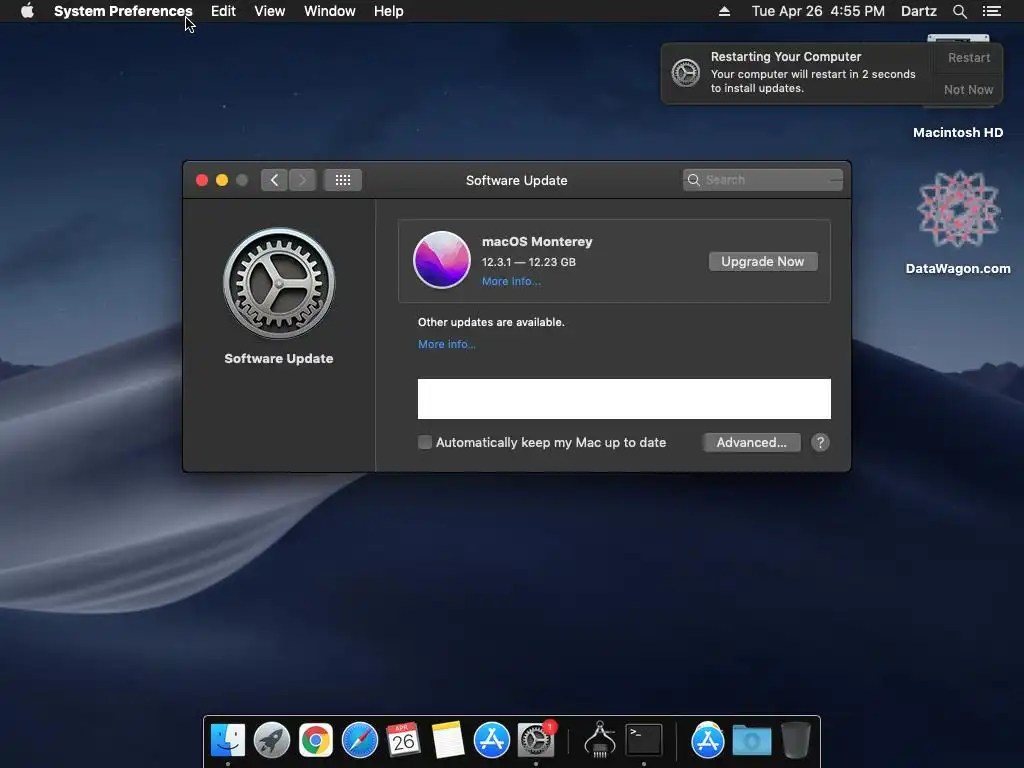Click the eject icon in menu bar
This screenshot has height=768, width=1024.
coord(724,11)
